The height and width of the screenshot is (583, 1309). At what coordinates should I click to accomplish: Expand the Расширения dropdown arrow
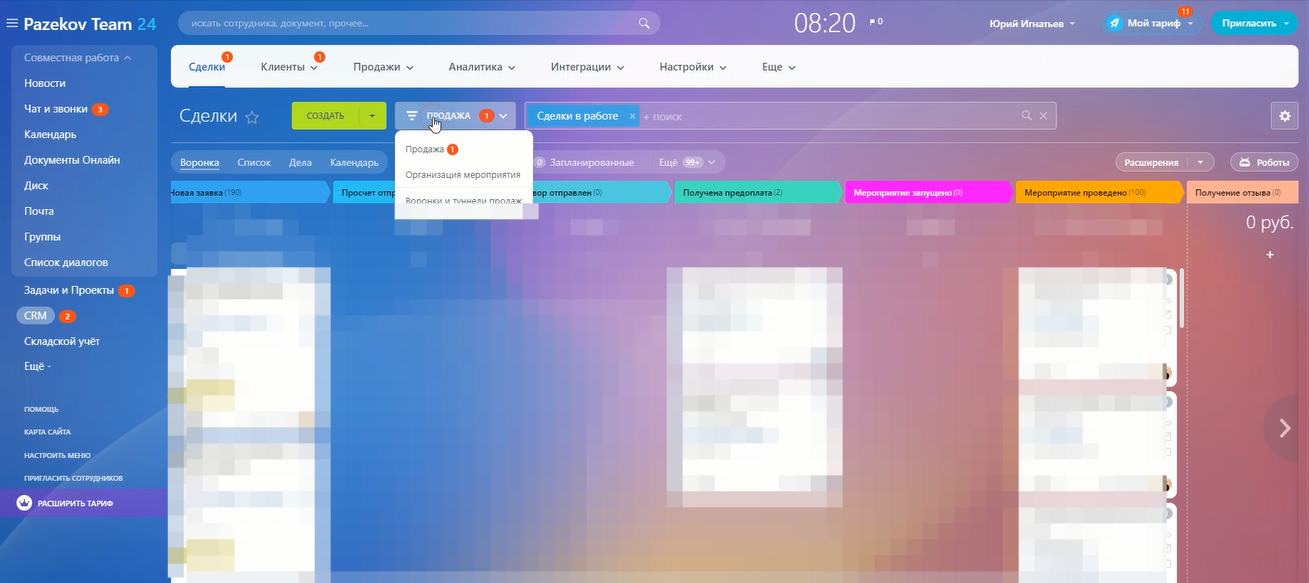pos(1201,162)
